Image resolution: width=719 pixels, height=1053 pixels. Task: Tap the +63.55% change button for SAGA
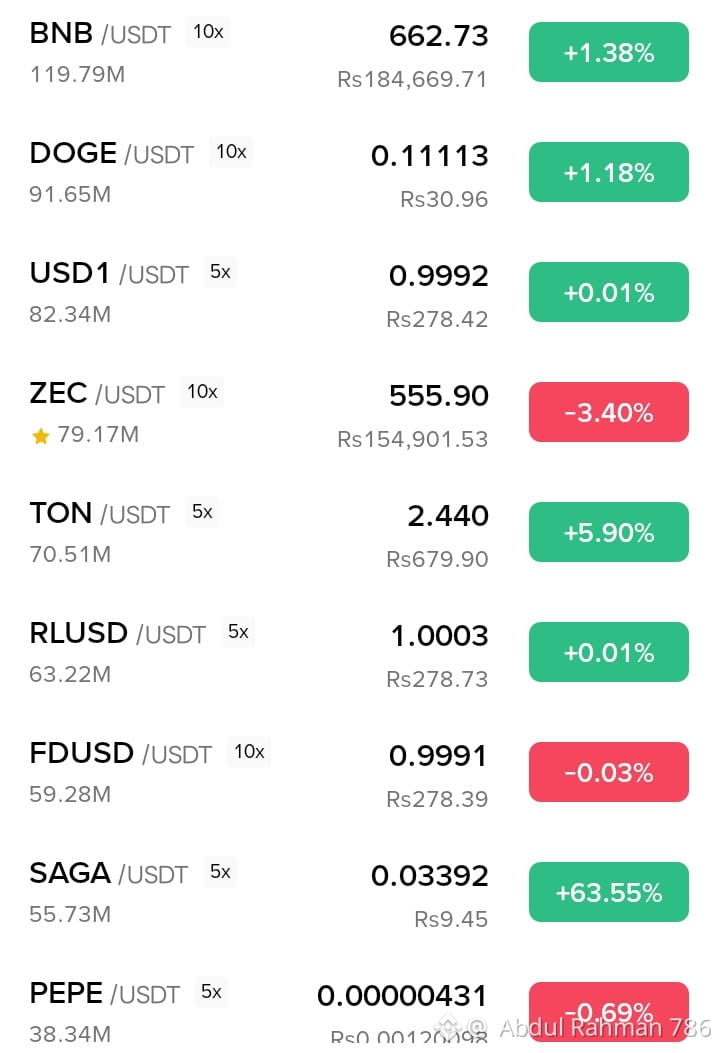(x=608, y=892)
